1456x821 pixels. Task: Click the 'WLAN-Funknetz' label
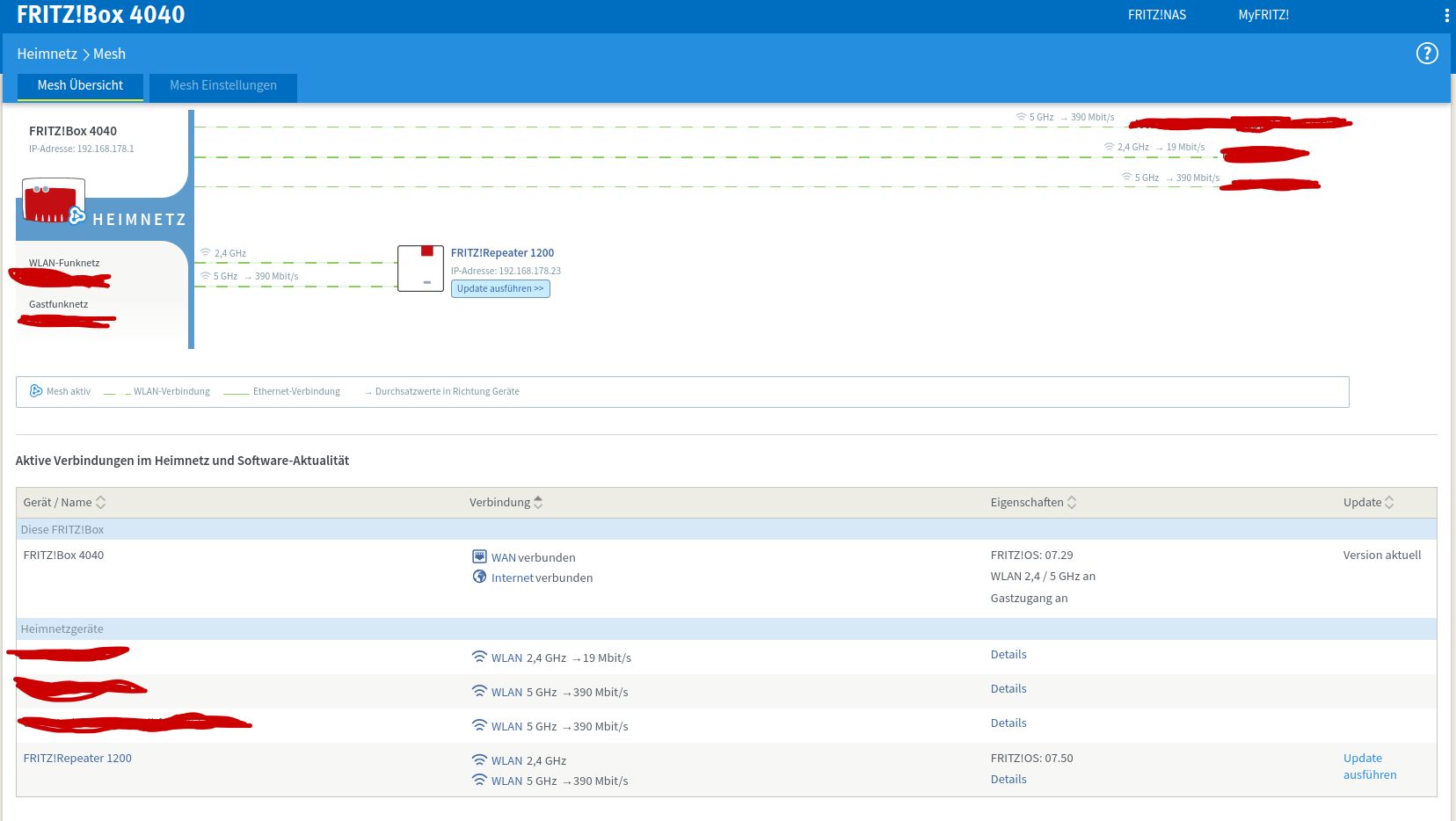click(64, 263)
